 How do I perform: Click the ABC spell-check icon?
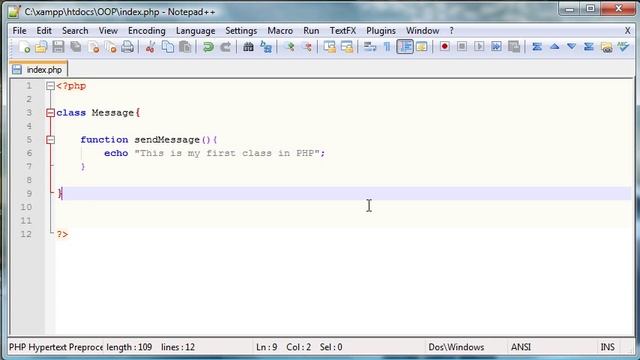point(623,47)
